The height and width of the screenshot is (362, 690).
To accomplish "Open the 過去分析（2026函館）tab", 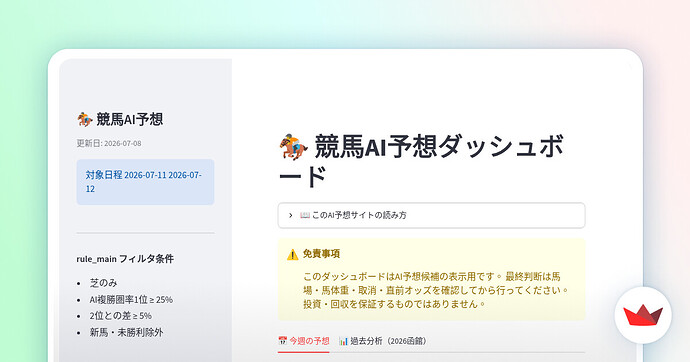I will (383, 341).
